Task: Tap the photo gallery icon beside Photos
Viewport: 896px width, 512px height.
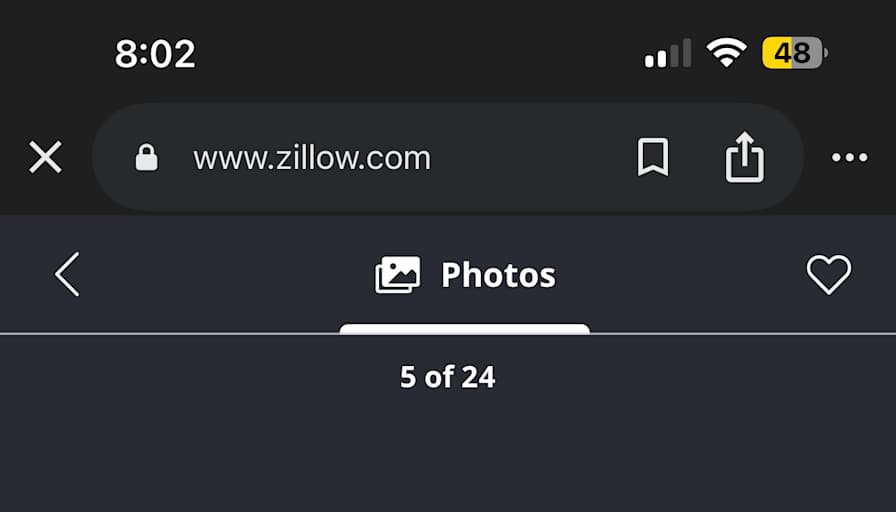Action: click(398, 274)
